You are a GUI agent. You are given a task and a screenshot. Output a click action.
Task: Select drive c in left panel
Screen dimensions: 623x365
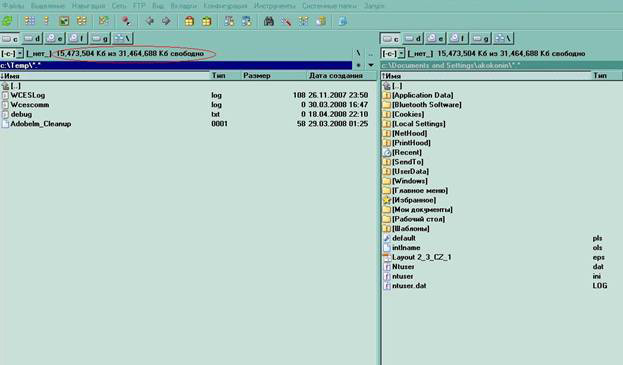pyautogui.click(x=10, y=39)
